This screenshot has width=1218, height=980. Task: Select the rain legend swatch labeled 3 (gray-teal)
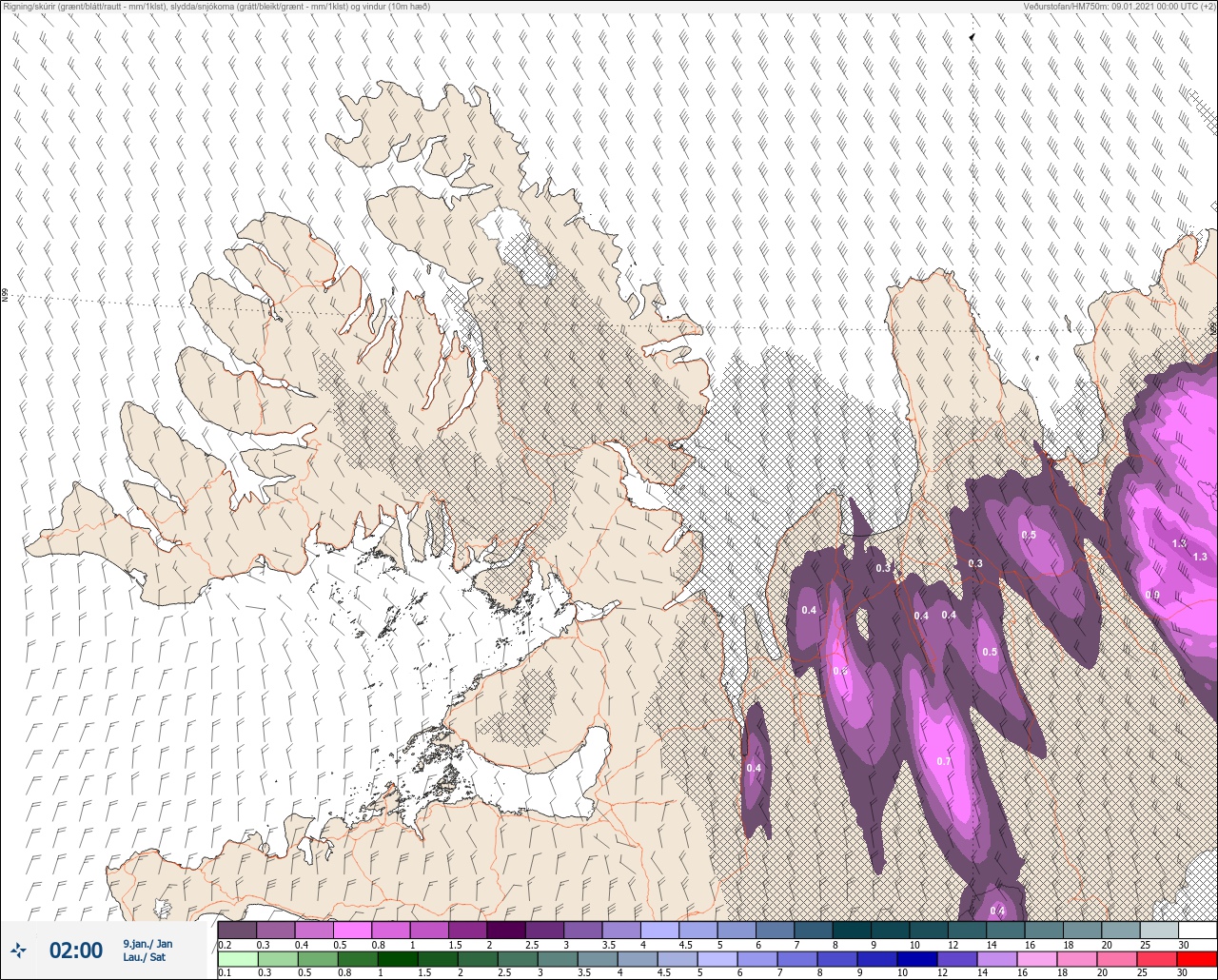pos(556,958)
